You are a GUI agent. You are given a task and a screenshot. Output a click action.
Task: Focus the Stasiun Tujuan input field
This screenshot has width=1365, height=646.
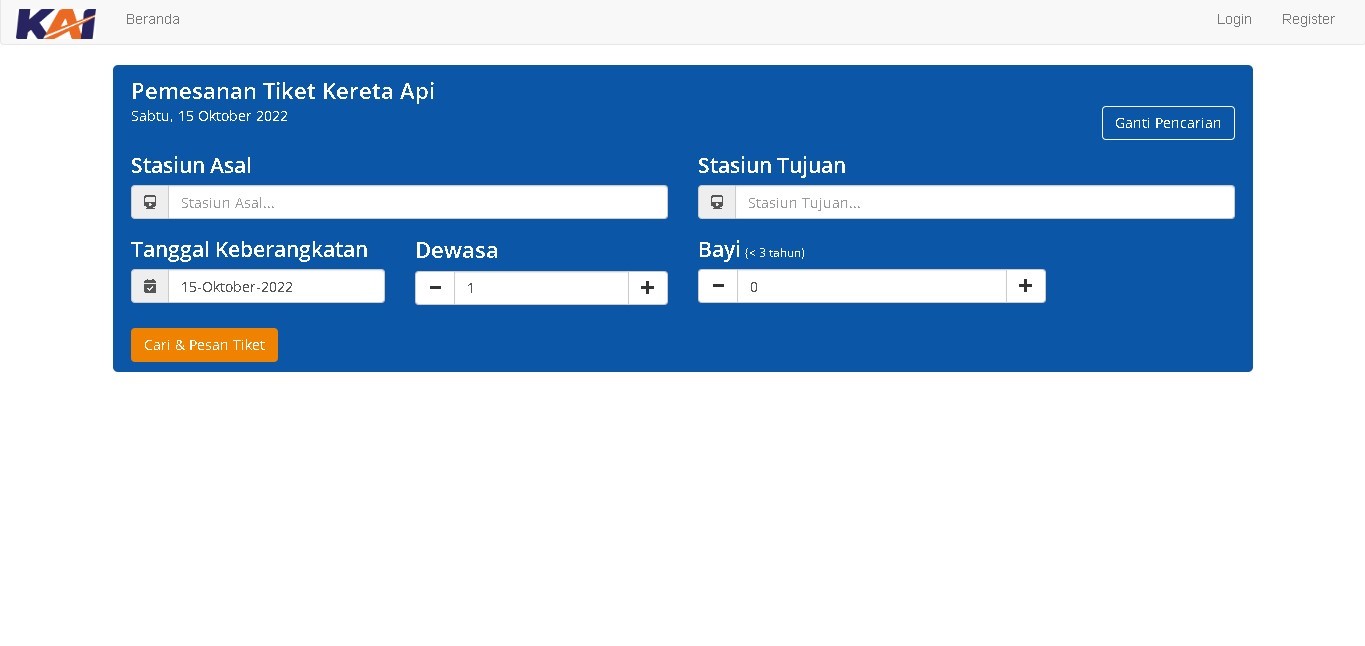[984, 202]
